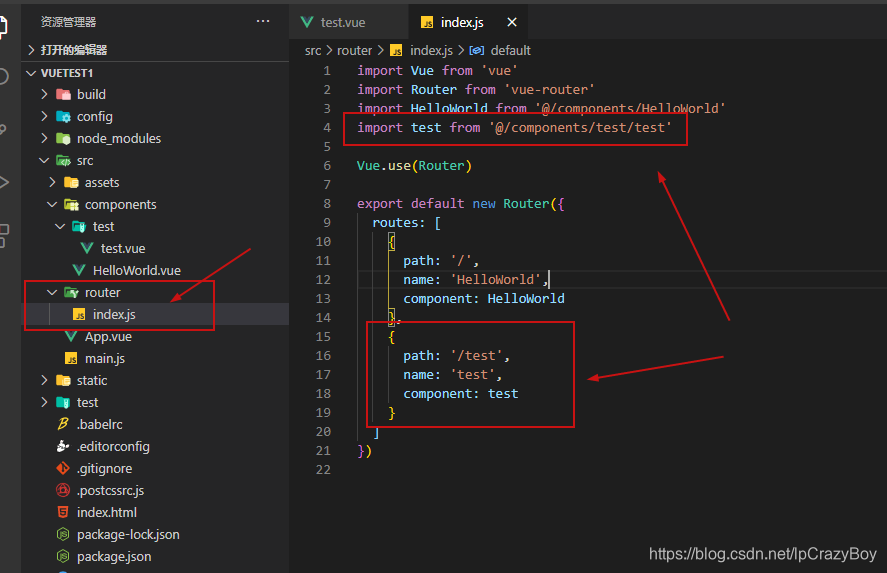Click the Vue icon beside App.vue
The width and height of the screenshot is (887, 573).
coord(71,337)
